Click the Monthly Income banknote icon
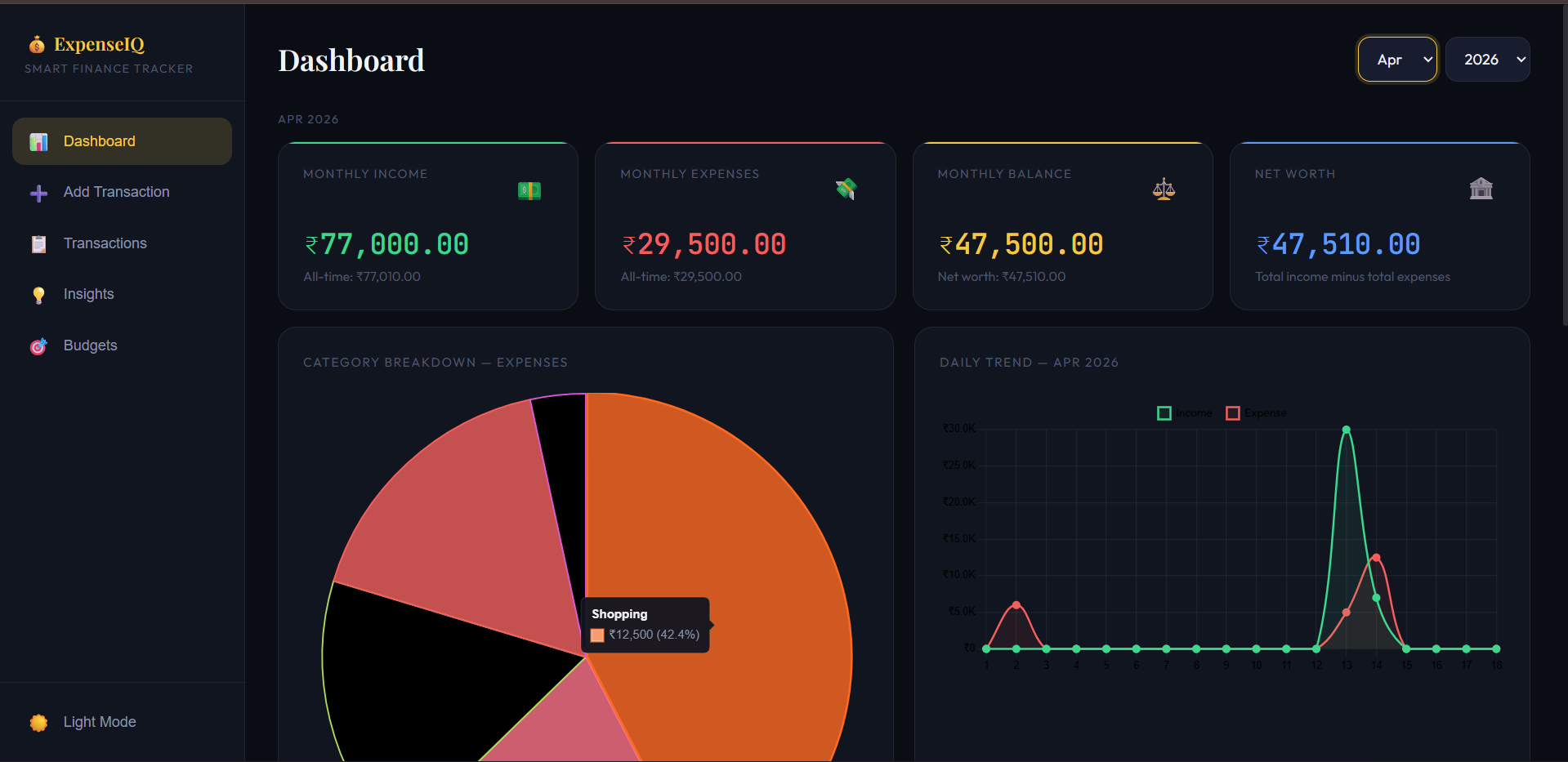This screenshot has height=762, width=1568. (529, 190)
